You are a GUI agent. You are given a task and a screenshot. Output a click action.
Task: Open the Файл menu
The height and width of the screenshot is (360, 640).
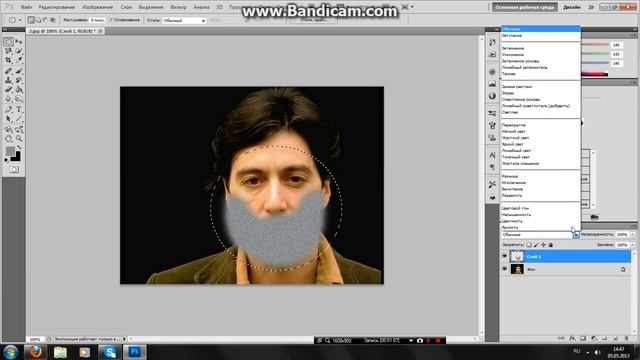[26, 7]
